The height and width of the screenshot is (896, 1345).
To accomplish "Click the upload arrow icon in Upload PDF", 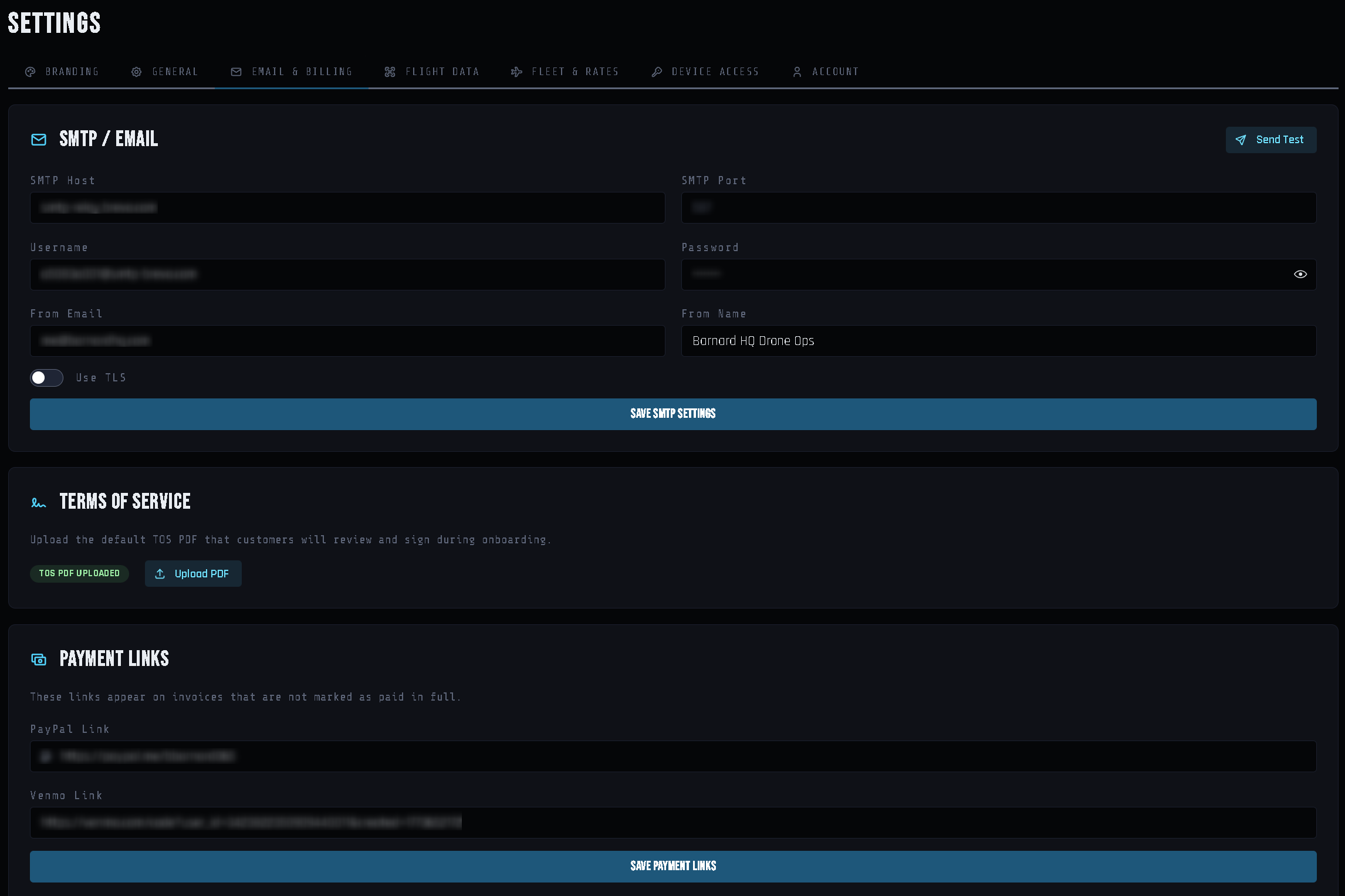I will (160, 574).
